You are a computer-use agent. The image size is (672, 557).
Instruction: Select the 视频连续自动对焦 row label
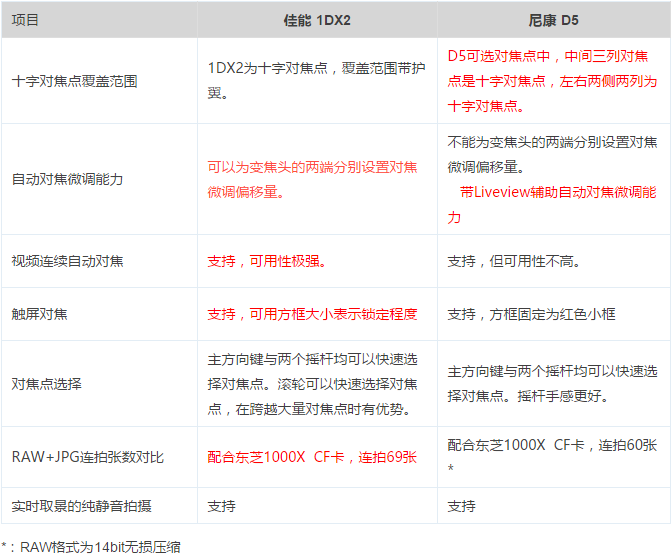coord(67,261)
